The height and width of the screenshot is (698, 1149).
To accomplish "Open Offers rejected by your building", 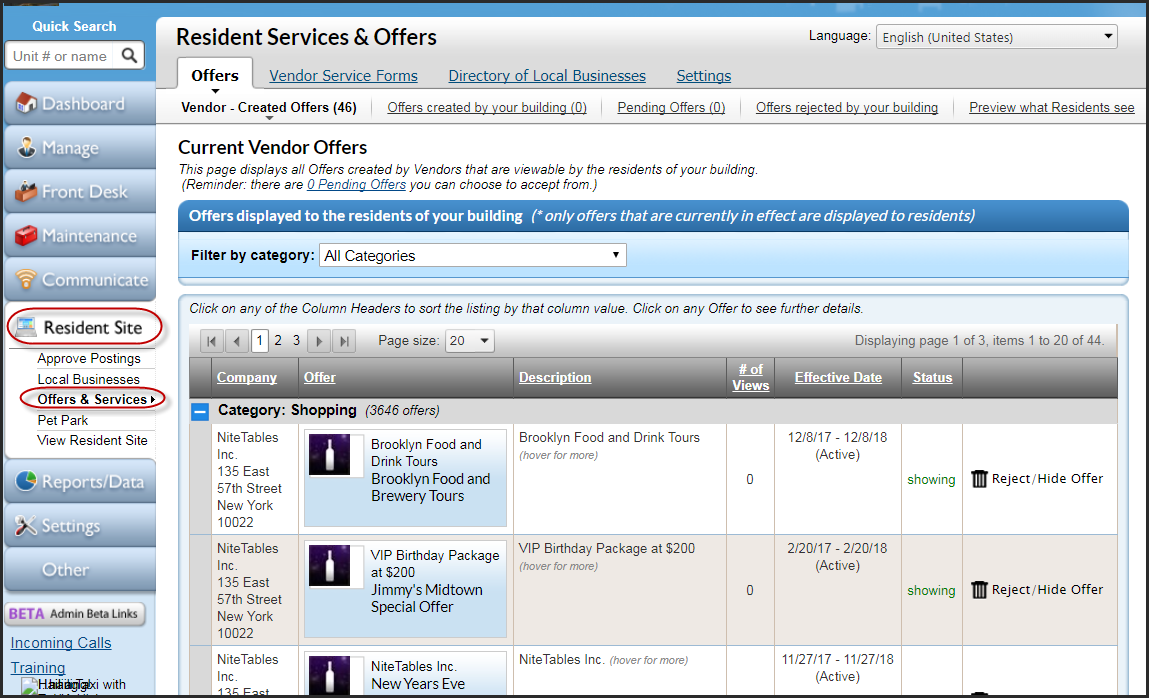I will tap(846, 108).
